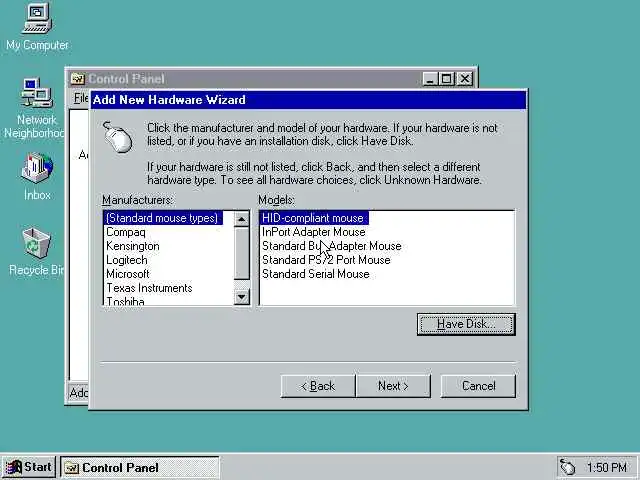This screenshot has width=640, height=480.
Task: Go Back in the hardware wizard
Action: [x=318, y=386]
